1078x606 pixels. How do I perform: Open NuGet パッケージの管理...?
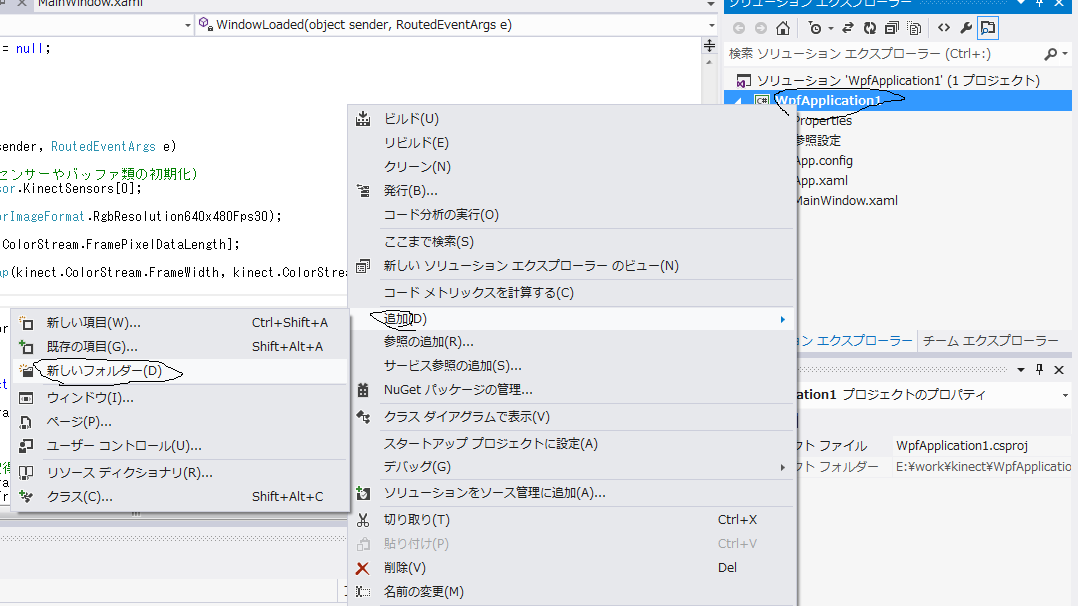pyautogui.click(x=572, y=390)
